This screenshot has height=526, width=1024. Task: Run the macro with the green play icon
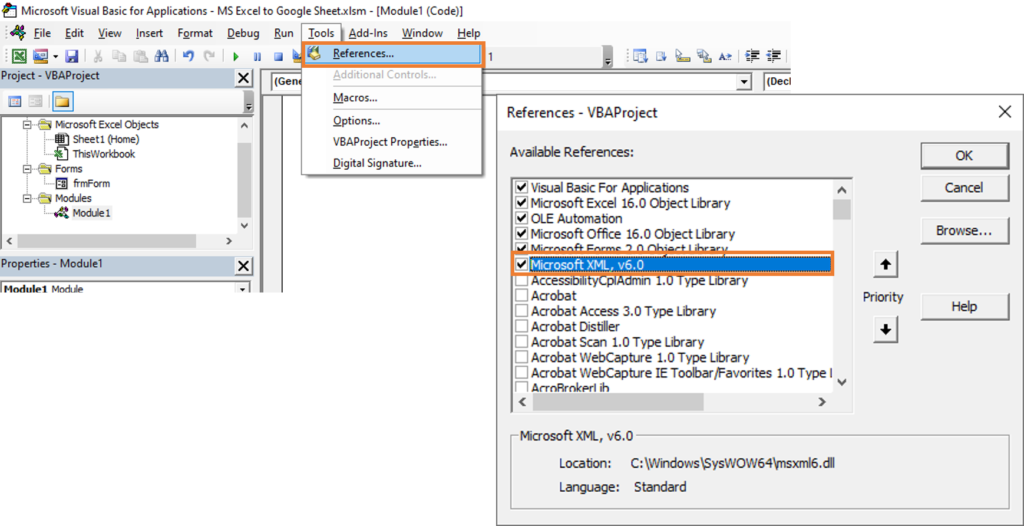pyautogui.click(x=236, y=57)
